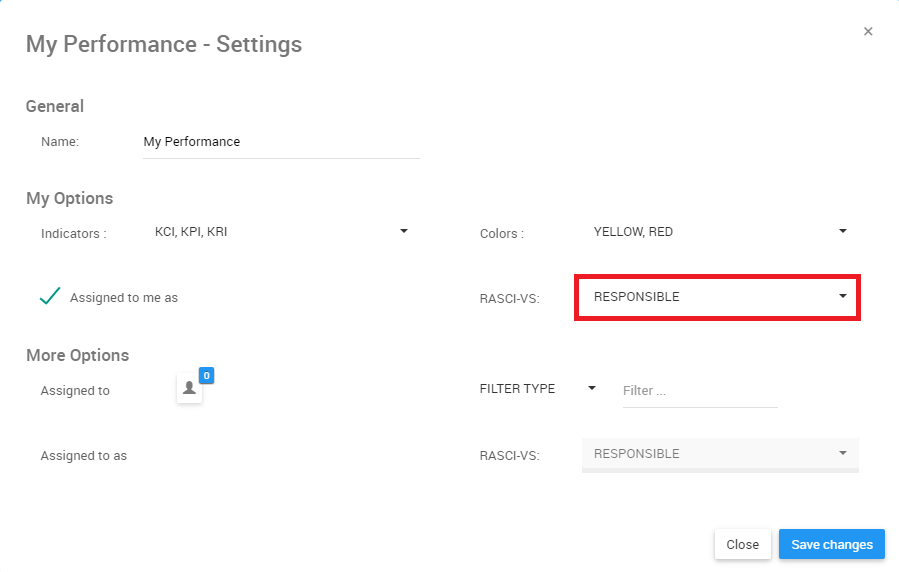This screenshot has height=572, width=899.
Task: Toggle the Assigned to me as checkmark
Action: 50,296
